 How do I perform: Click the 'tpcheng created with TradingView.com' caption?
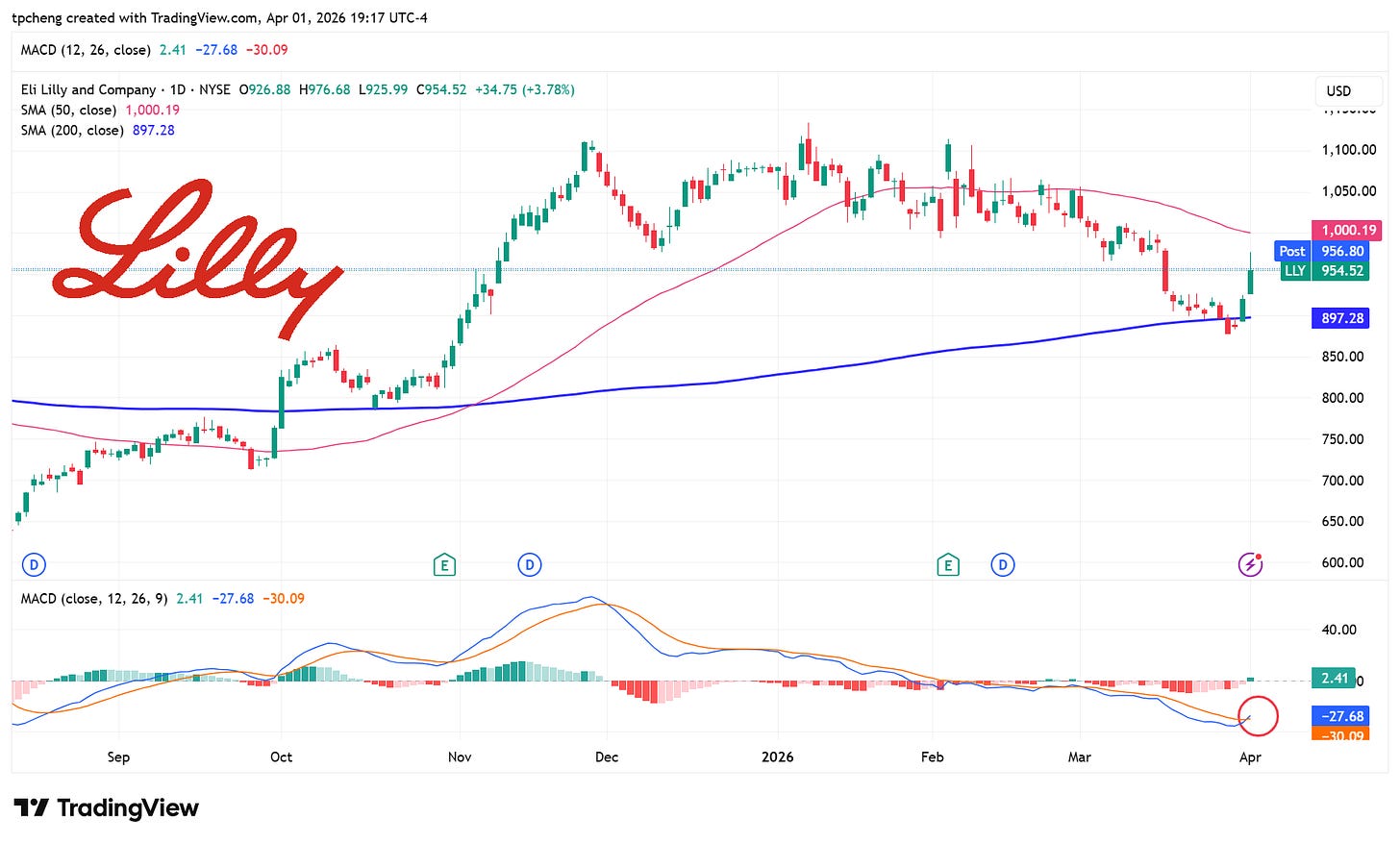click(135, 17)
